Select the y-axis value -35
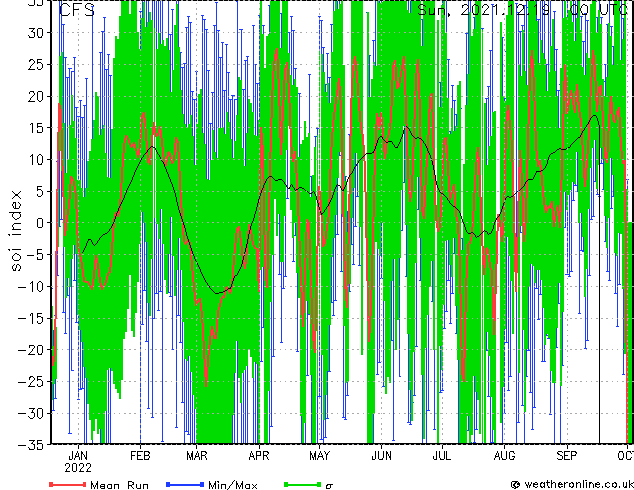The image size is (634, 490). tap(31, 445)
